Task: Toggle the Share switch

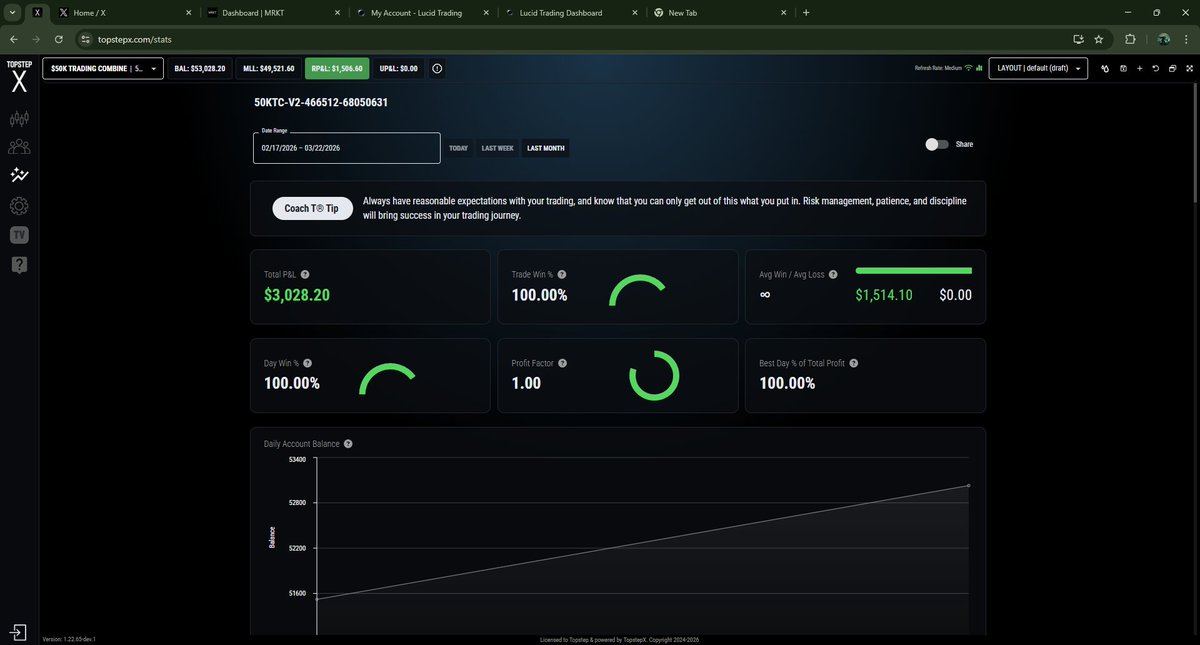Action: 937,144
